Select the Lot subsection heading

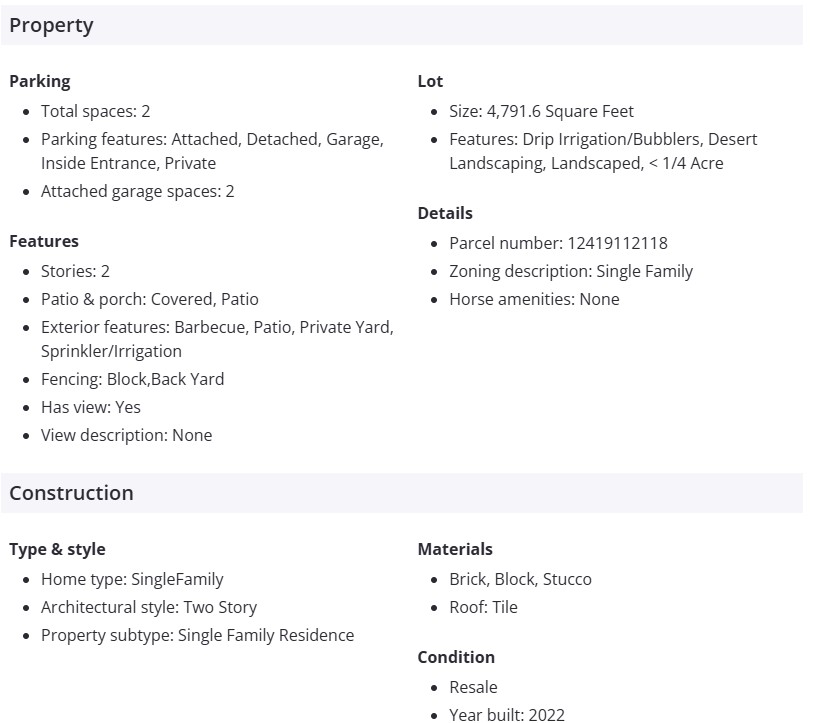click(x=430, y=81)
